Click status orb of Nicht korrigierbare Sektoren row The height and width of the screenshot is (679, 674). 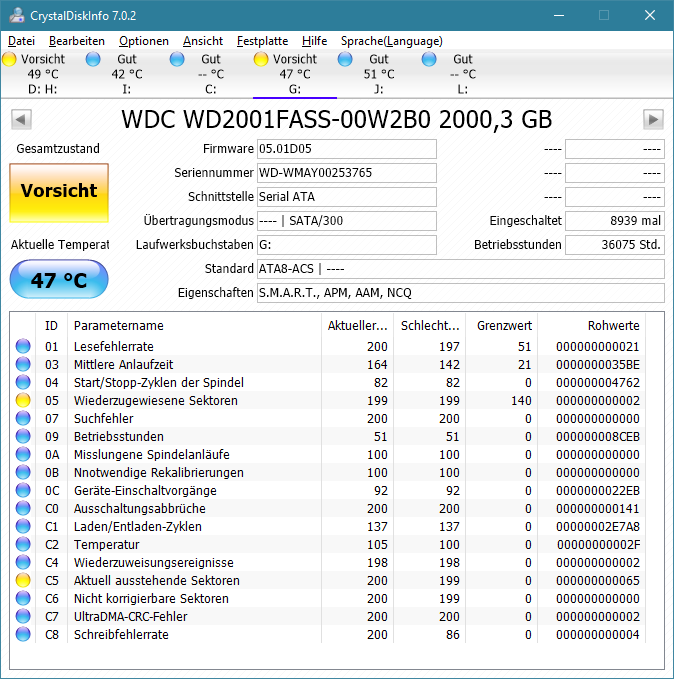23,598
